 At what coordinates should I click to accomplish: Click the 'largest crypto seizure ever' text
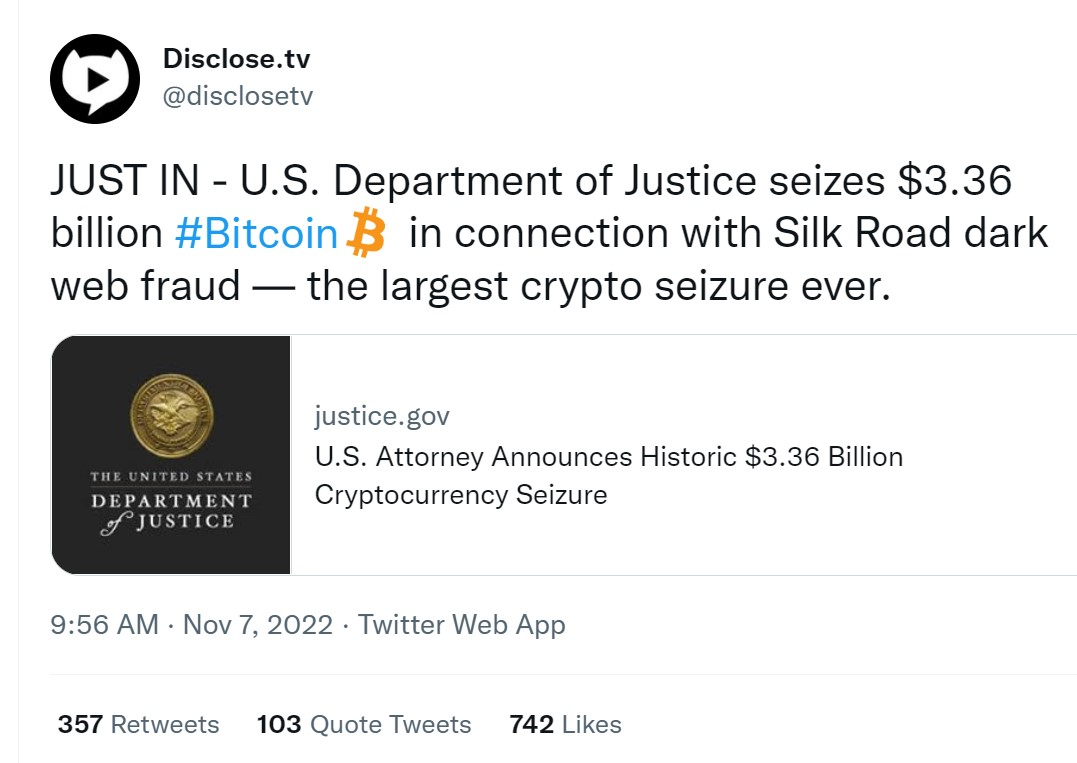(x=635, y=286)
